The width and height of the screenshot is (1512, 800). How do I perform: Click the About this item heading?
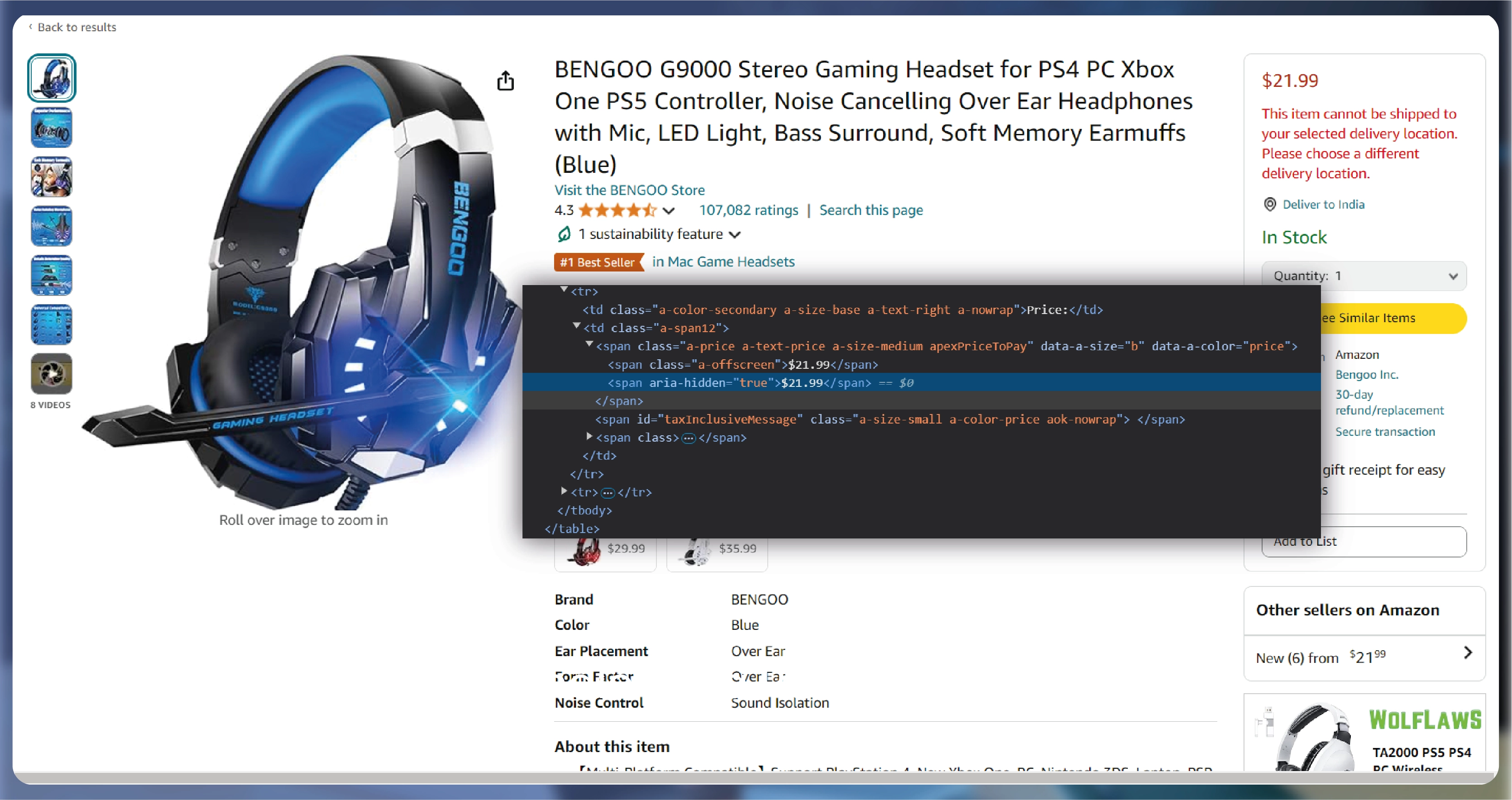[612, 747]
